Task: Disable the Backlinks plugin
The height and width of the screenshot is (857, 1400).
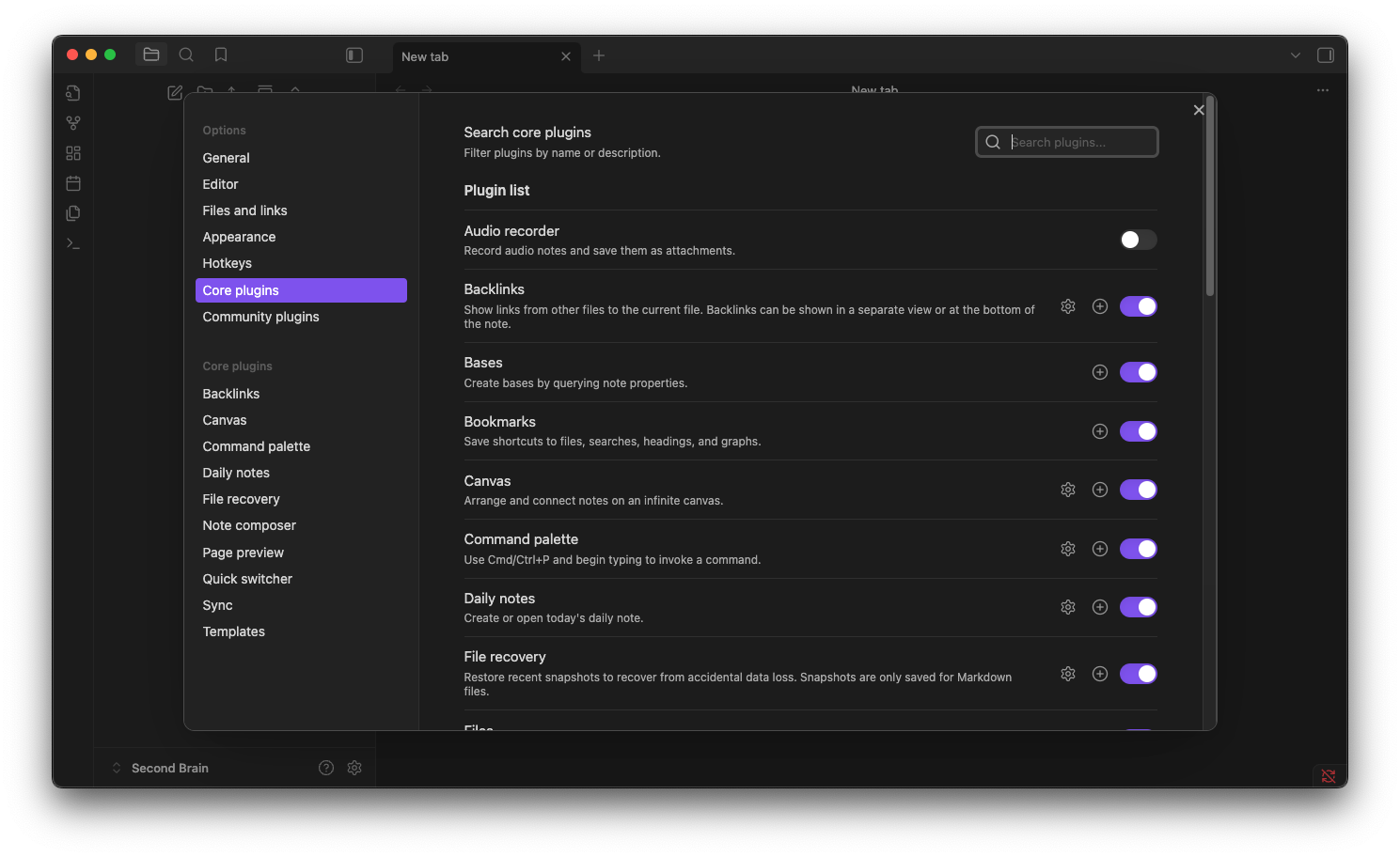Action: [x=1138, y=306]
